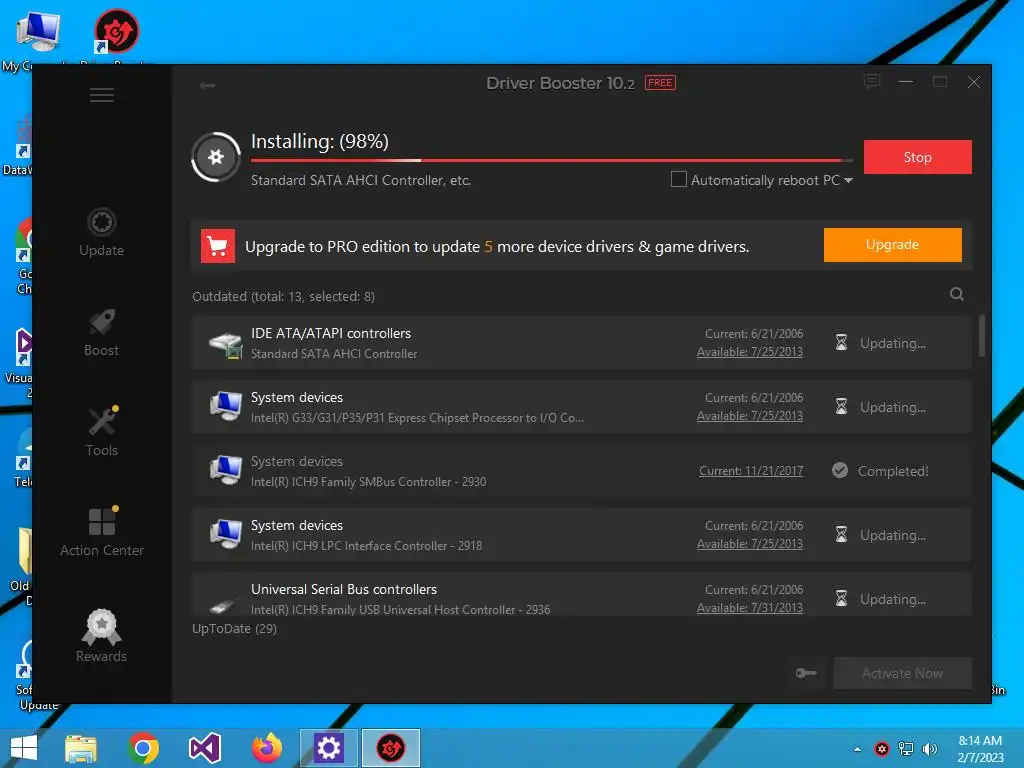Expand the Automatically reboot PC dropdown arrow
Viewport: 1024px width, 768px height.
click(x=848, y=180)
